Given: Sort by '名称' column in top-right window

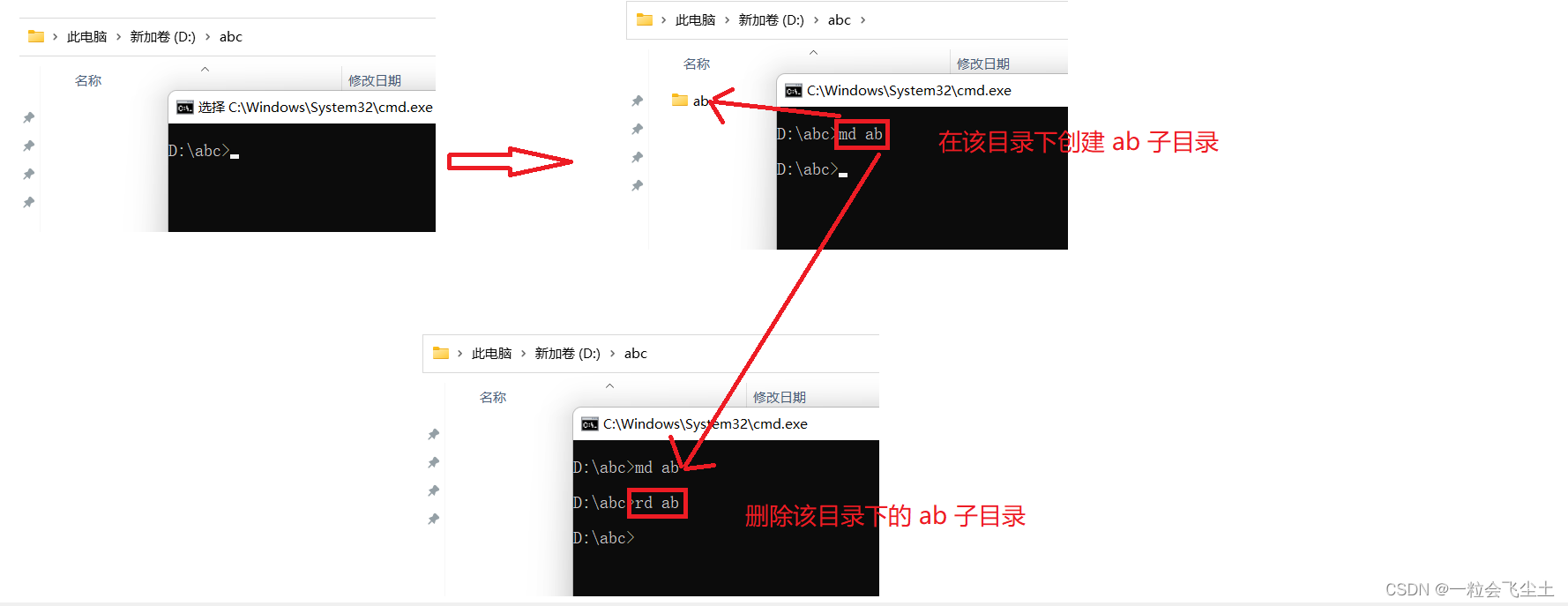Looking at the screenshot, I should [x=697, y=64].
